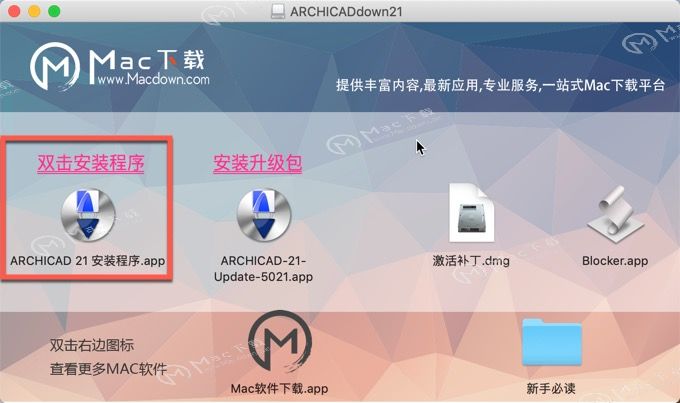Click the 双击安装程序 pink link text

click(x=91, y=164)
